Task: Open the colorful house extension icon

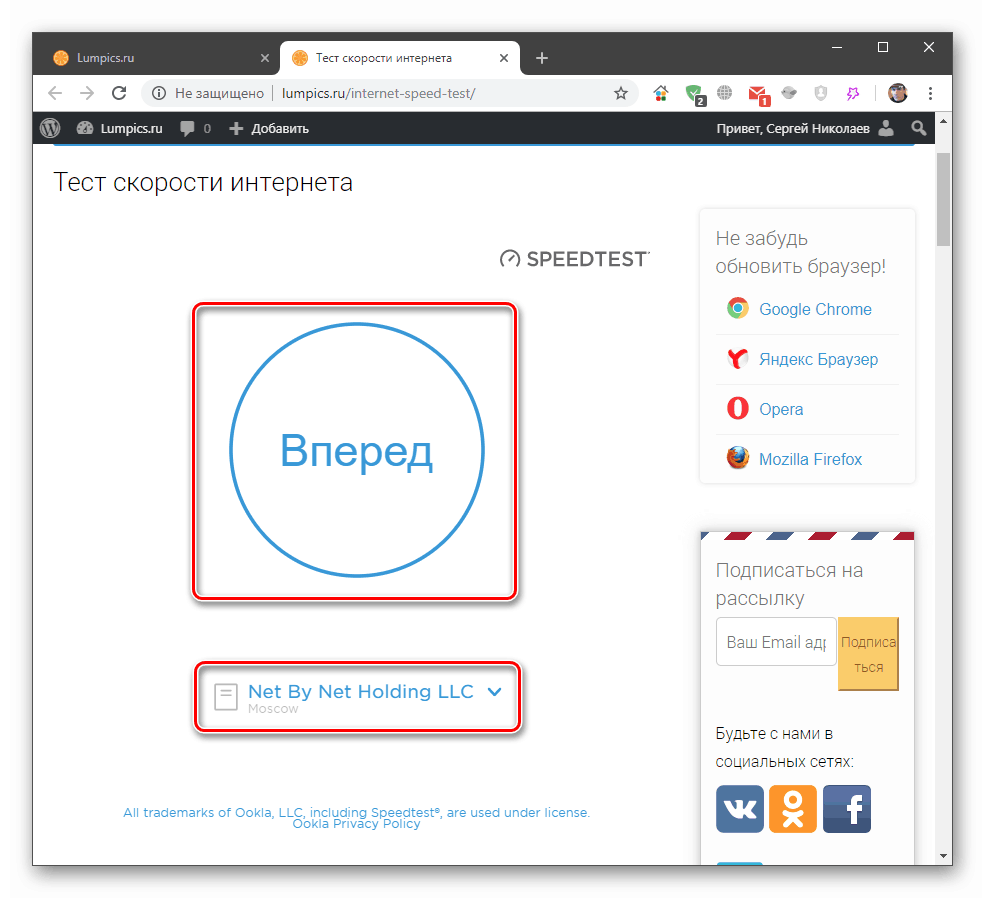Action: (x=660, y=94)
